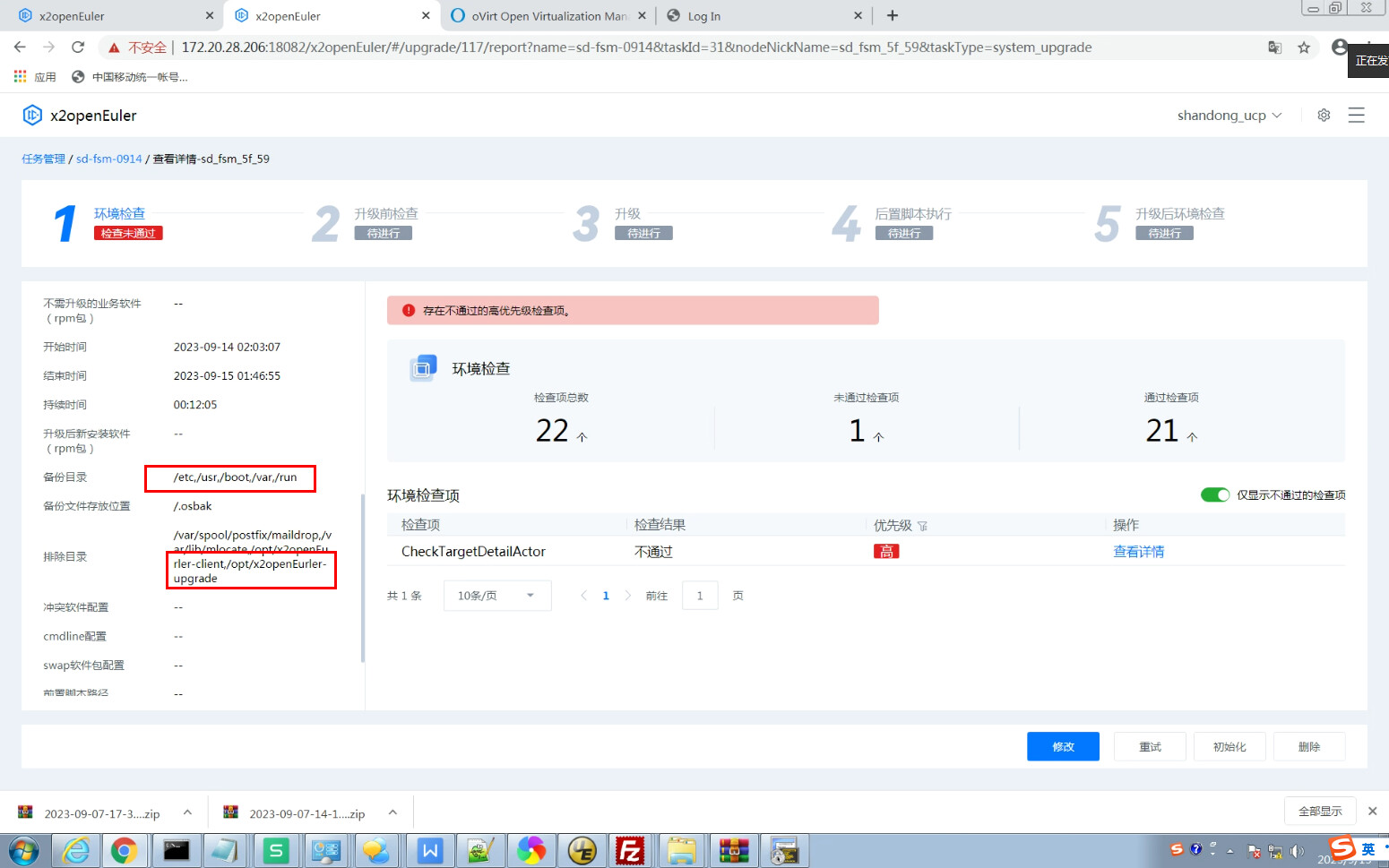Open the hamburger menu in the header
The height and width of the screenshot is (868, 1389).
(1356, 116)
